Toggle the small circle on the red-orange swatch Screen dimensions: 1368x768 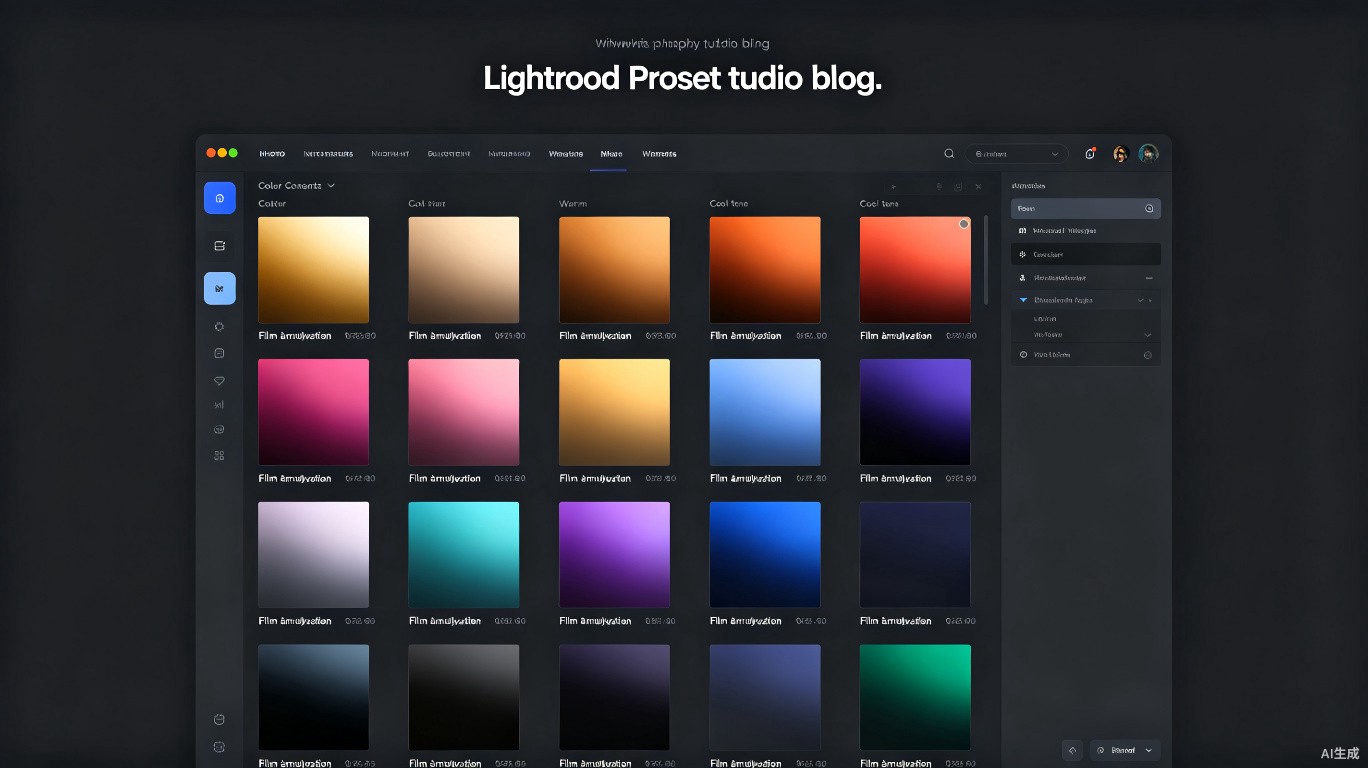coord(964,224)
